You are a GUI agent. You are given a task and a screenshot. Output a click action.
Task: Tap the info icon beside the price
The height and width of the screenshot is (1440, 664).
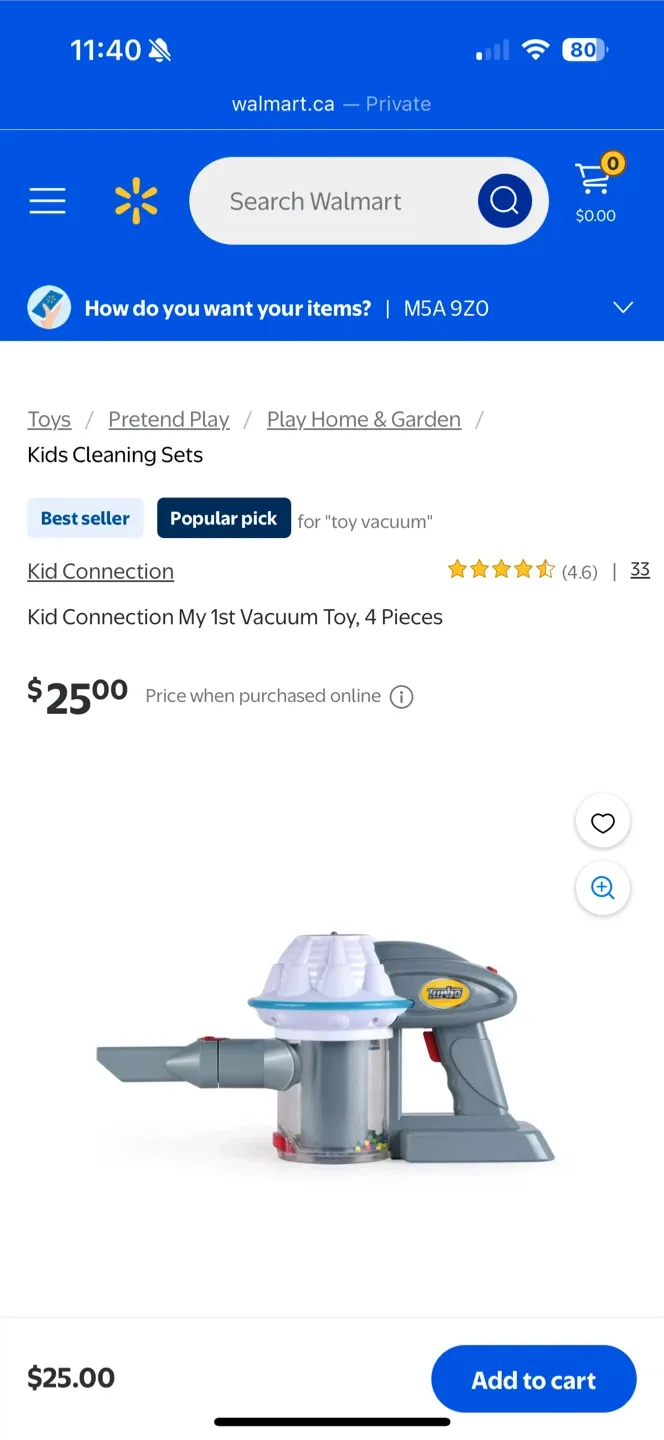click(x=401, y=696)
